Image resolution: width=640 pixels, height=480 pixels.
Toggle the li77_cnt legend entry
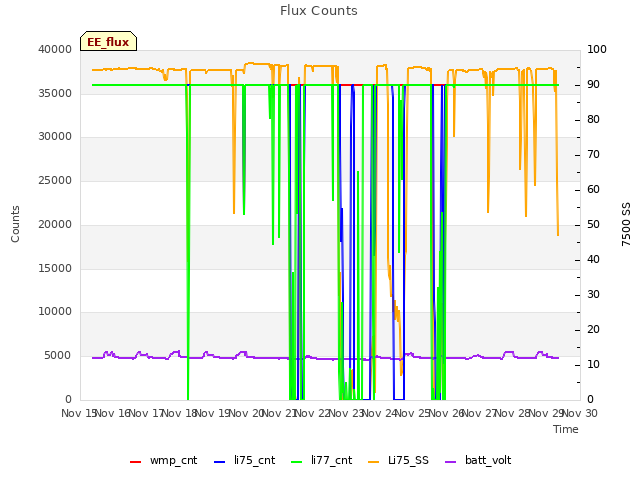322,460
